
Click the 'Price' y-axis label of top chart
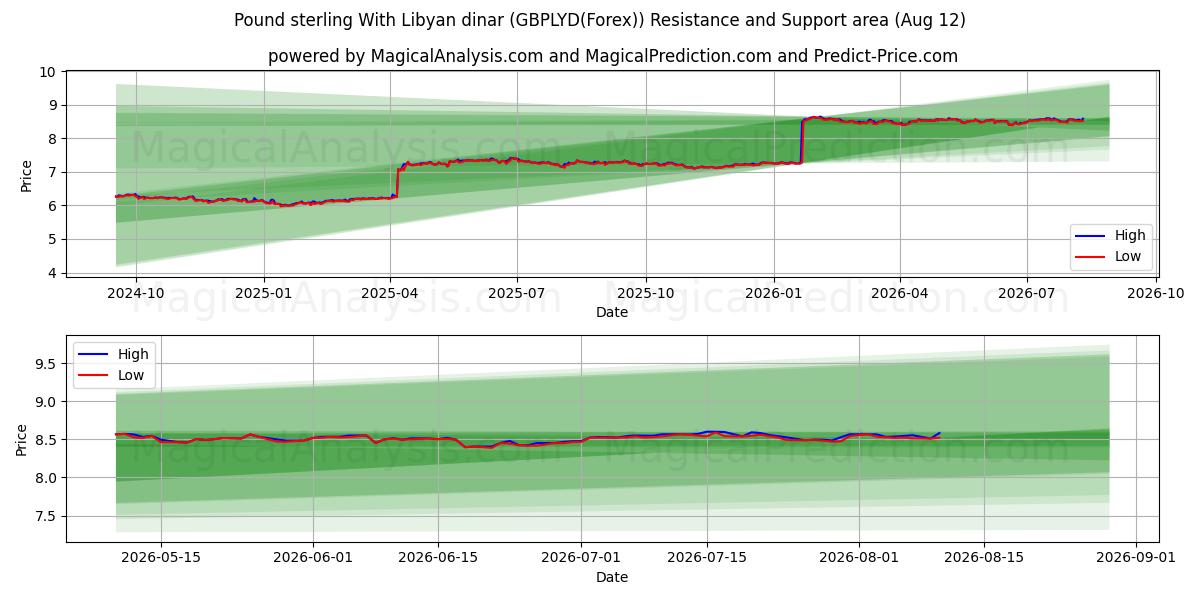pos(26,175)
